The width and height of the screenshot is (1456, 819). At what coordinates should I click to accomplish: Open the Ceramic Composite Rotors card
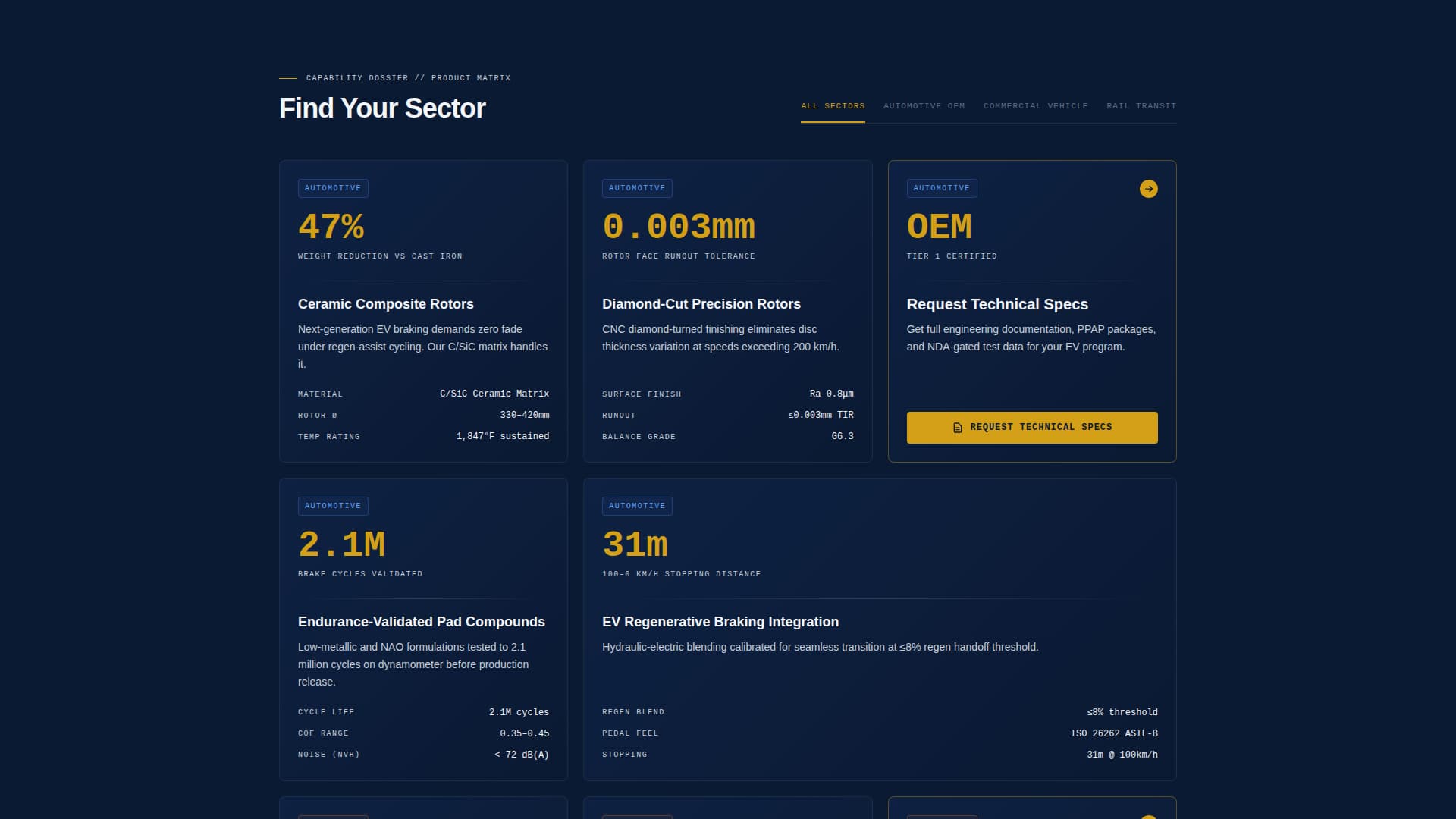[385, 304]
